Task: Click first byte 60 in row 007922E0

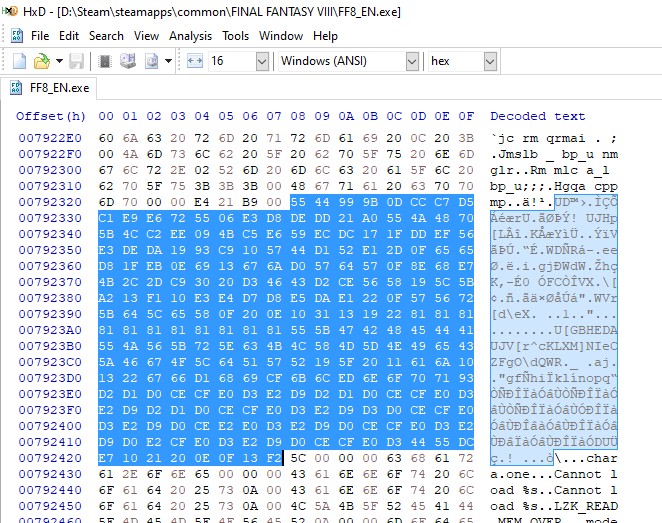Action: click(x=106, y=138)
